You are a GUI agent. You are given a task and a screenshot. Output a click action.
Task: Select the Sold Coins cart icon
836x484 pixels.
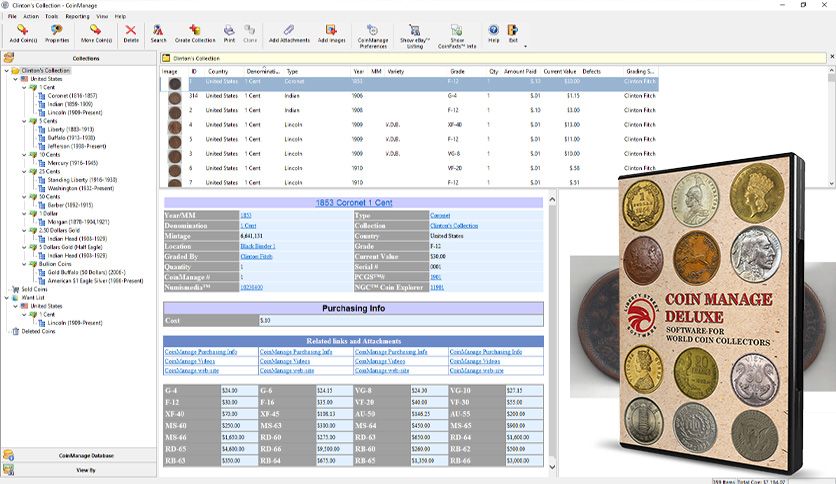click(x=15, y=289)
